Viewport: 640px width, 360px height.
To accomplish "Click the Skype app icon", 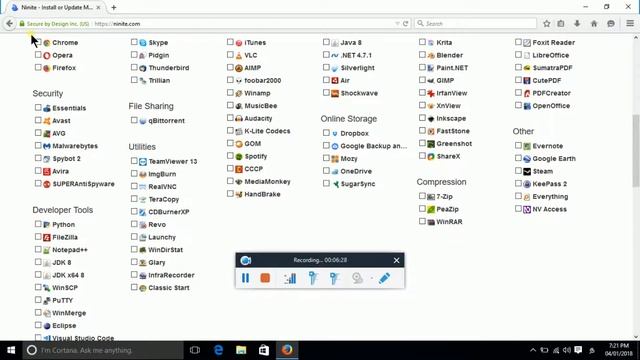I will pyautogui.click(x=143, y=43).
